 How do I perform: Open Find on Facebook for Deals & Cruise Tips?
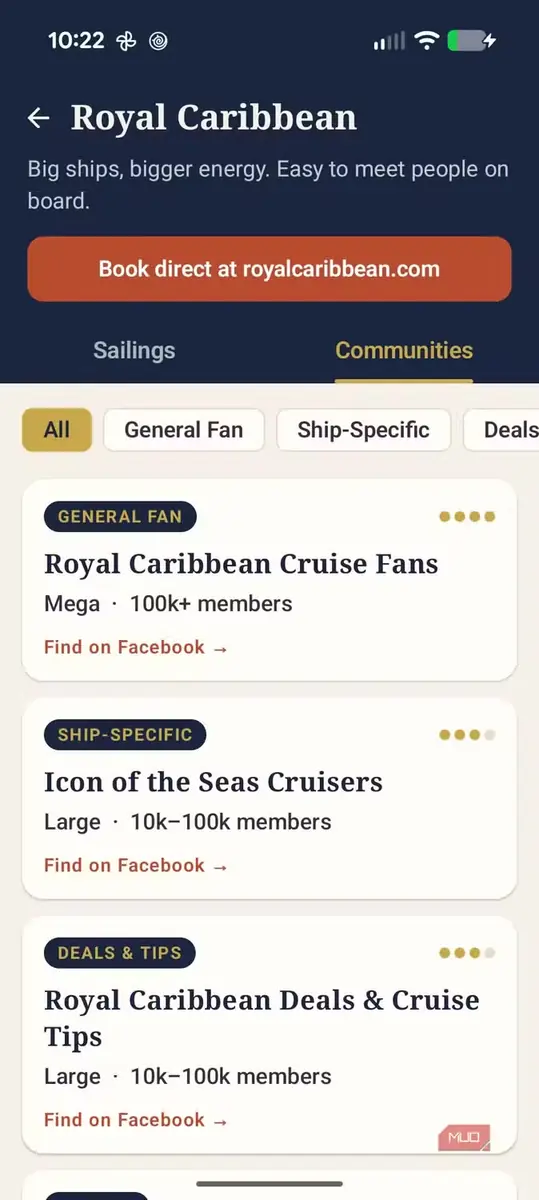click(136, 1121)
